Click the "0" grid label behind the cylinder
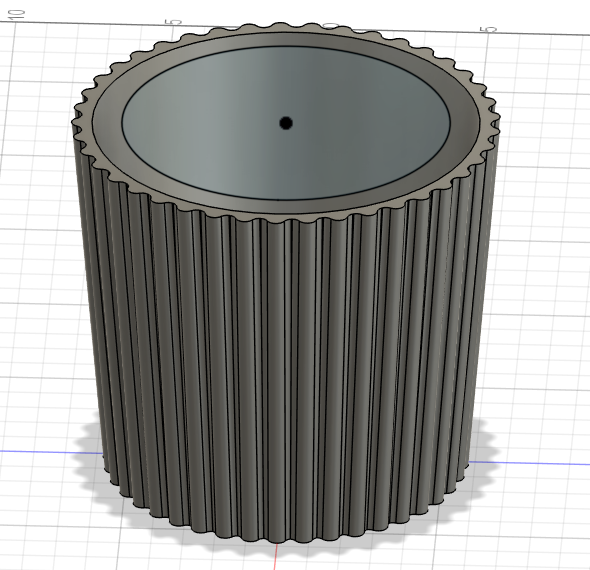 coord(331,25)
